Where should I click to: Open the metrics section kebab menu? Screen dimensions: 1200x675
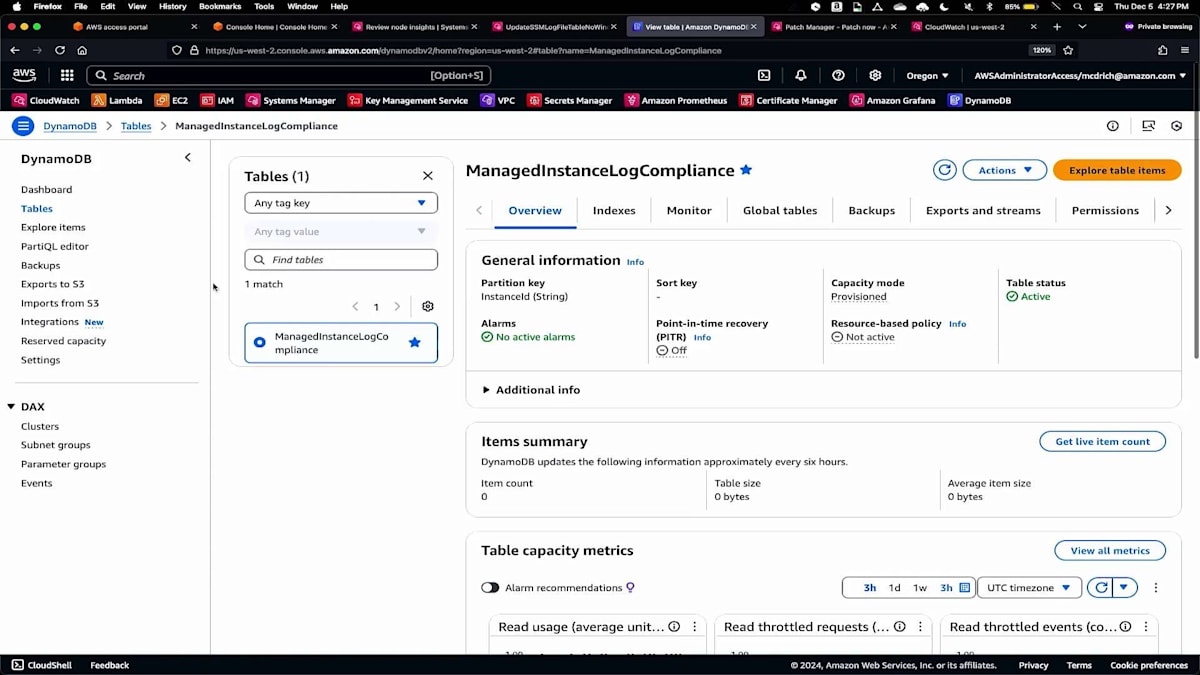1156,588
